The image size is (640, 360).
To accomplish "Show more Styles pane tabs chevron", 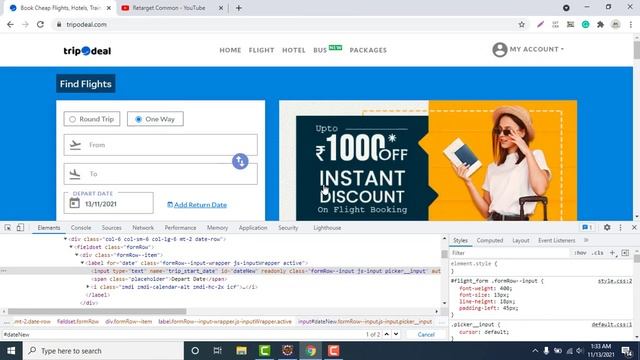I will click(x=586, y=240).
